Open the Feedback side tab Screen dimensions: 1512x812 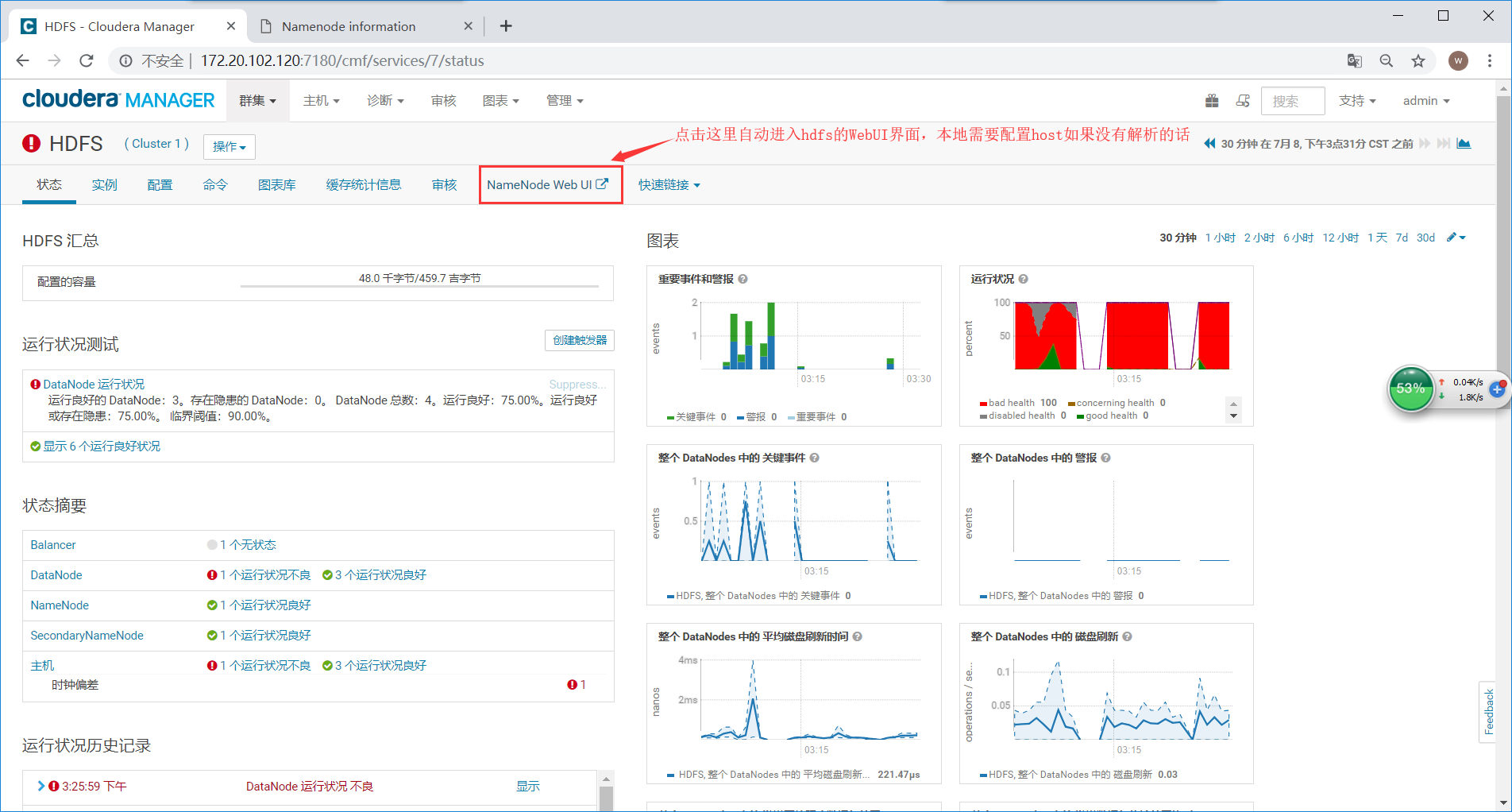tap(1488, 712)
